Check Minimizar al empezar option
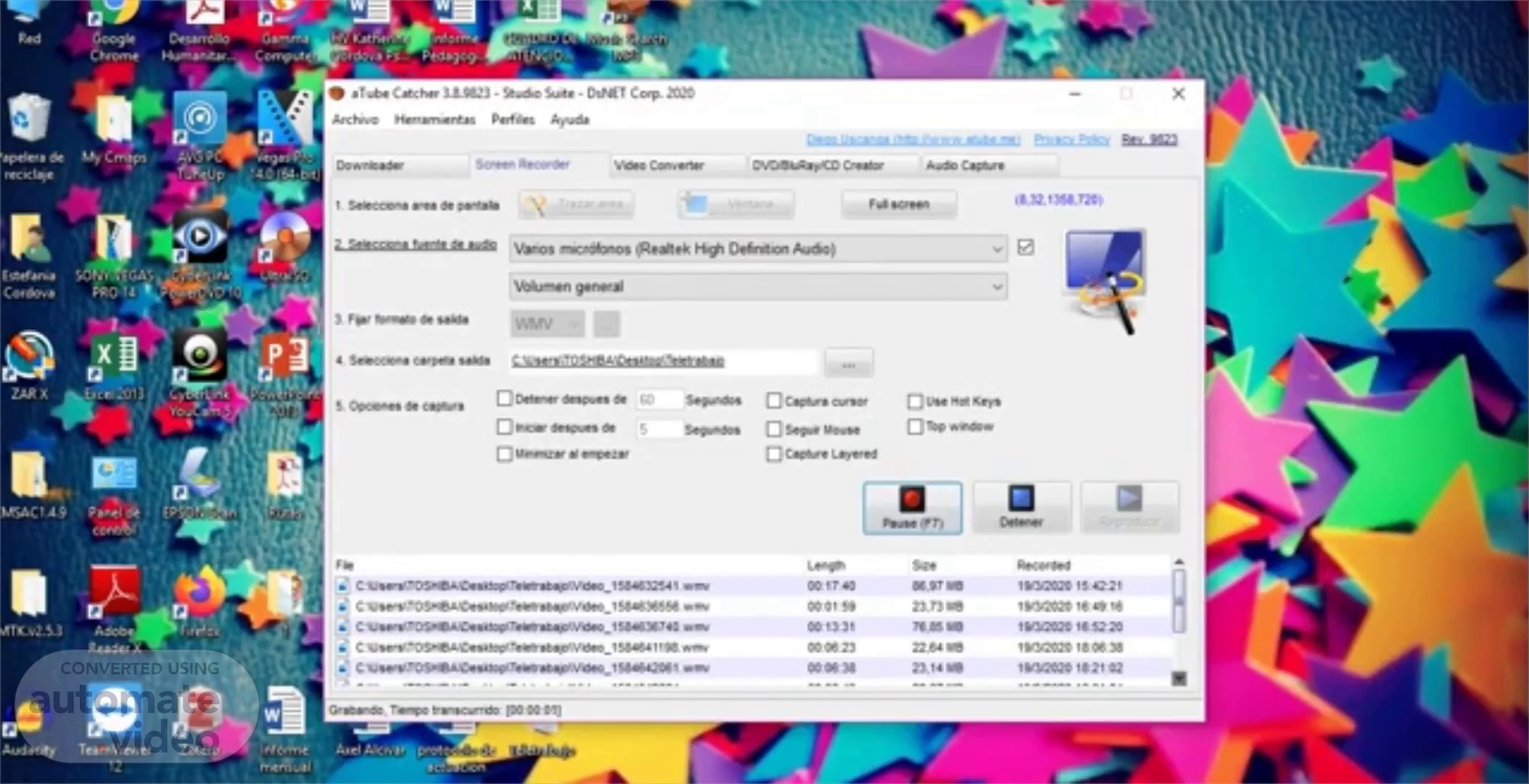This screenshot has height=784, width=1529. tap(505, 454)
